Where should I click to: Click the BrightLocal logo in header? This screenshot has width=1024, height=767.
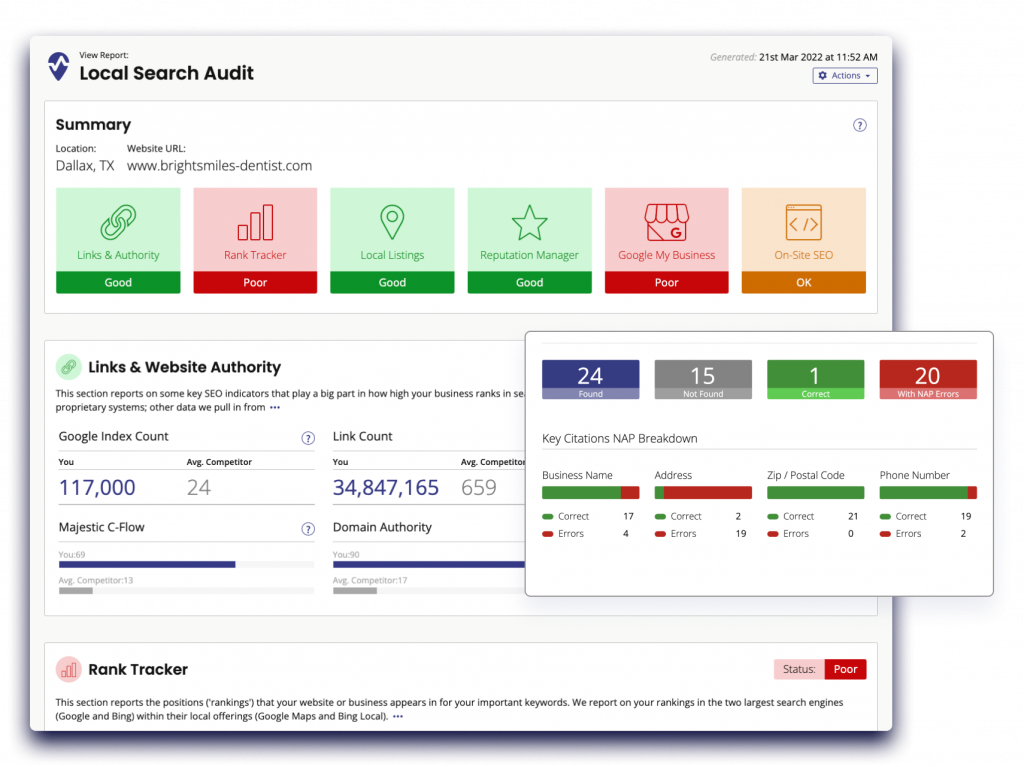59,67
